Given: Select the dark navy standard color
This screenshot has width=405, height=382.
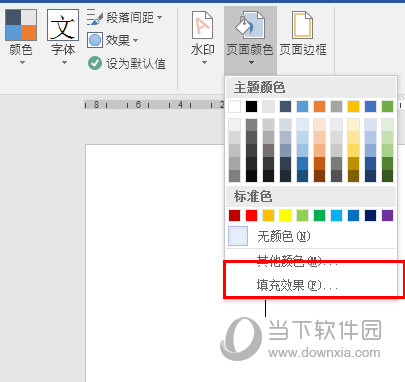Looking at the screenshot, I should 370,215.
